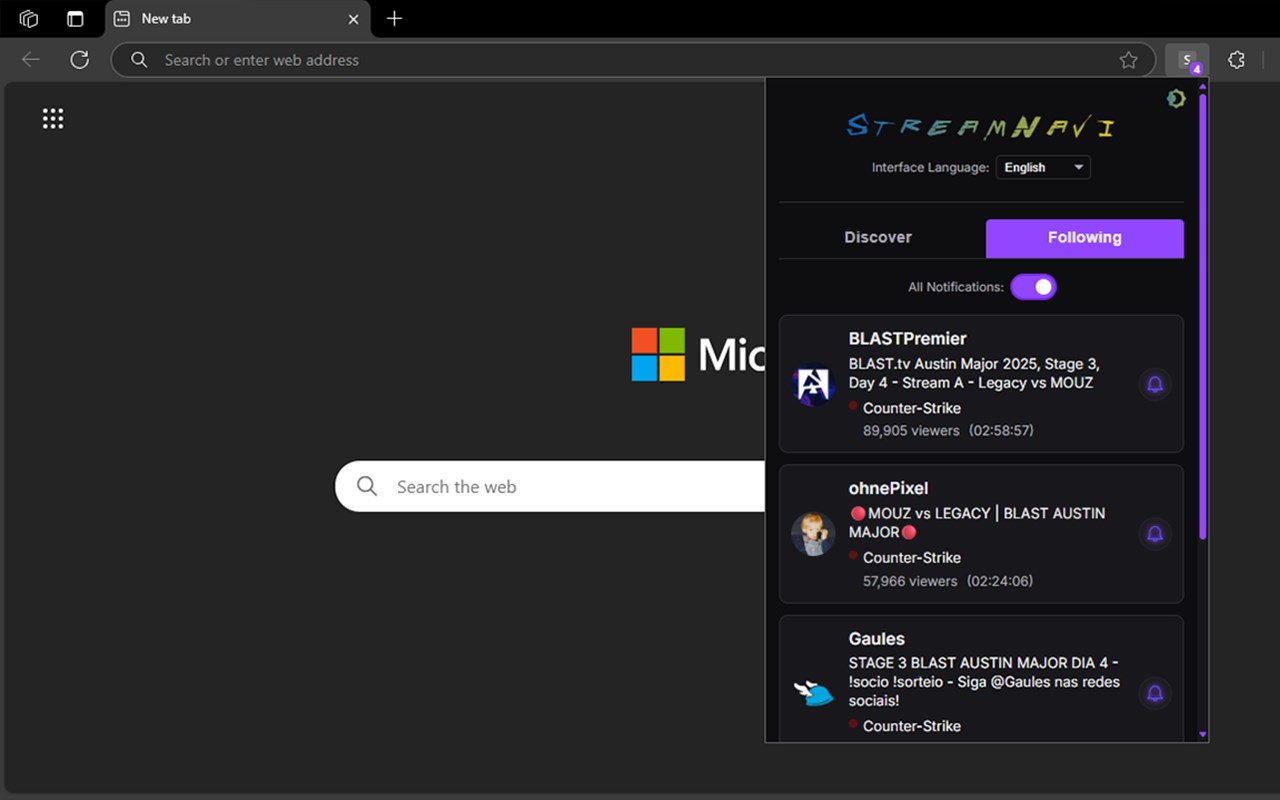
Task: Click the BLASTPremier channel avatar
Action: [813, 384]
